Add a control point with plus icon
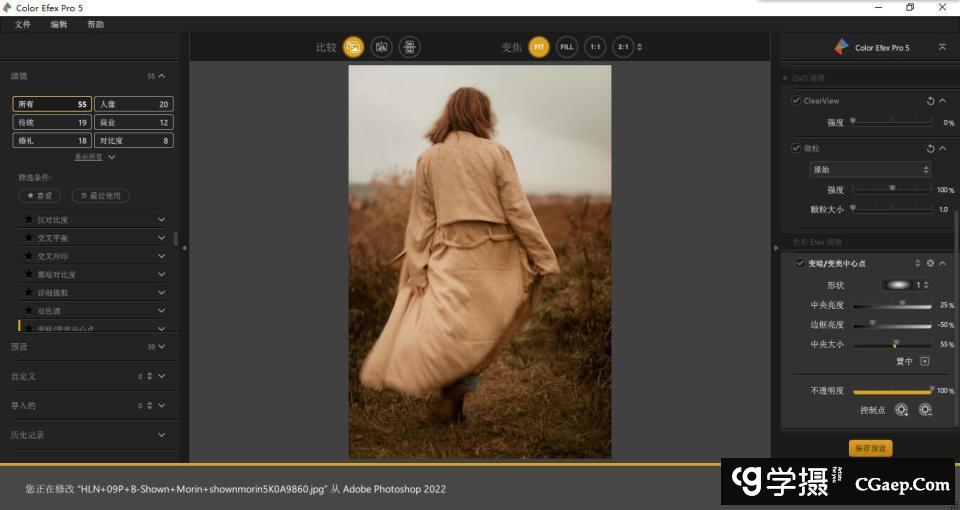The width and height of the screenshot is (960, 510). pos(901,410)
